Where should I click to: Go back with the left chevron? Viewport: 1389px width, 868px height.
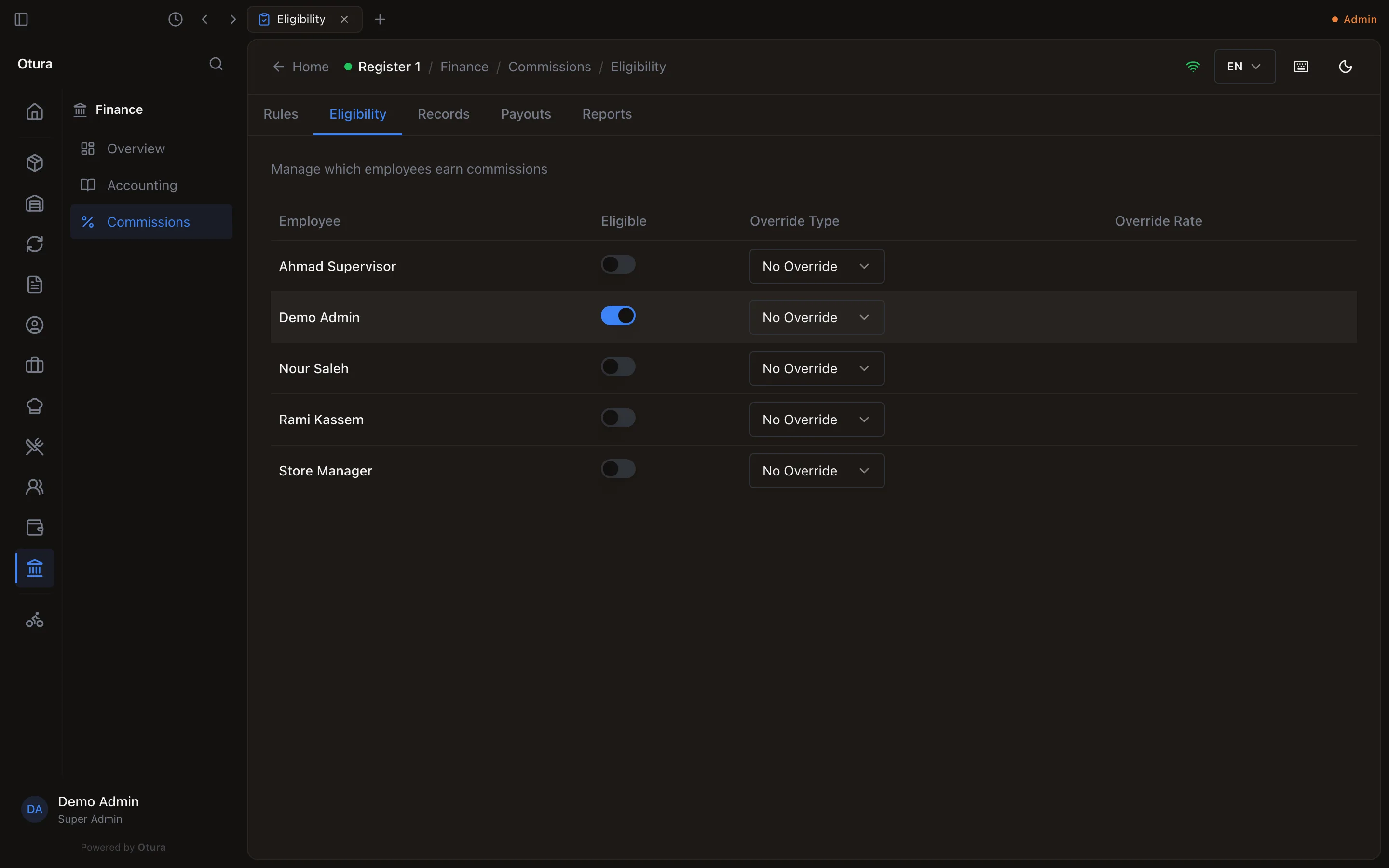click(x=205, y=19)
